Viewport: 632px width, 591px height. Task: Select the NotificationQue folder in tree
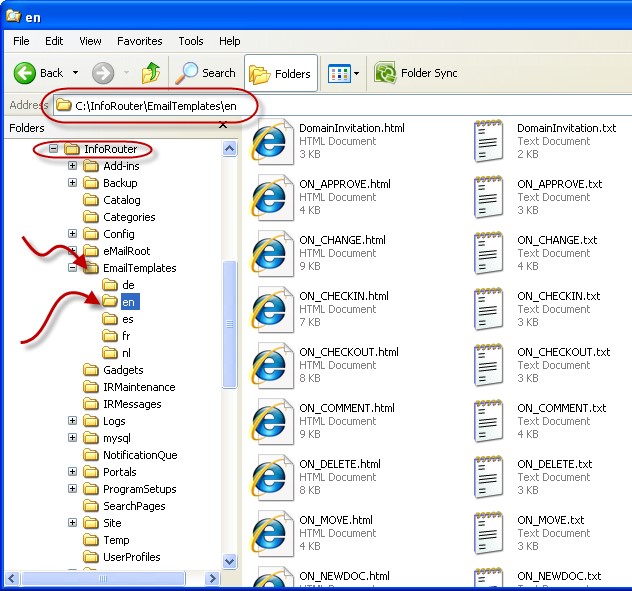(131, 455)
